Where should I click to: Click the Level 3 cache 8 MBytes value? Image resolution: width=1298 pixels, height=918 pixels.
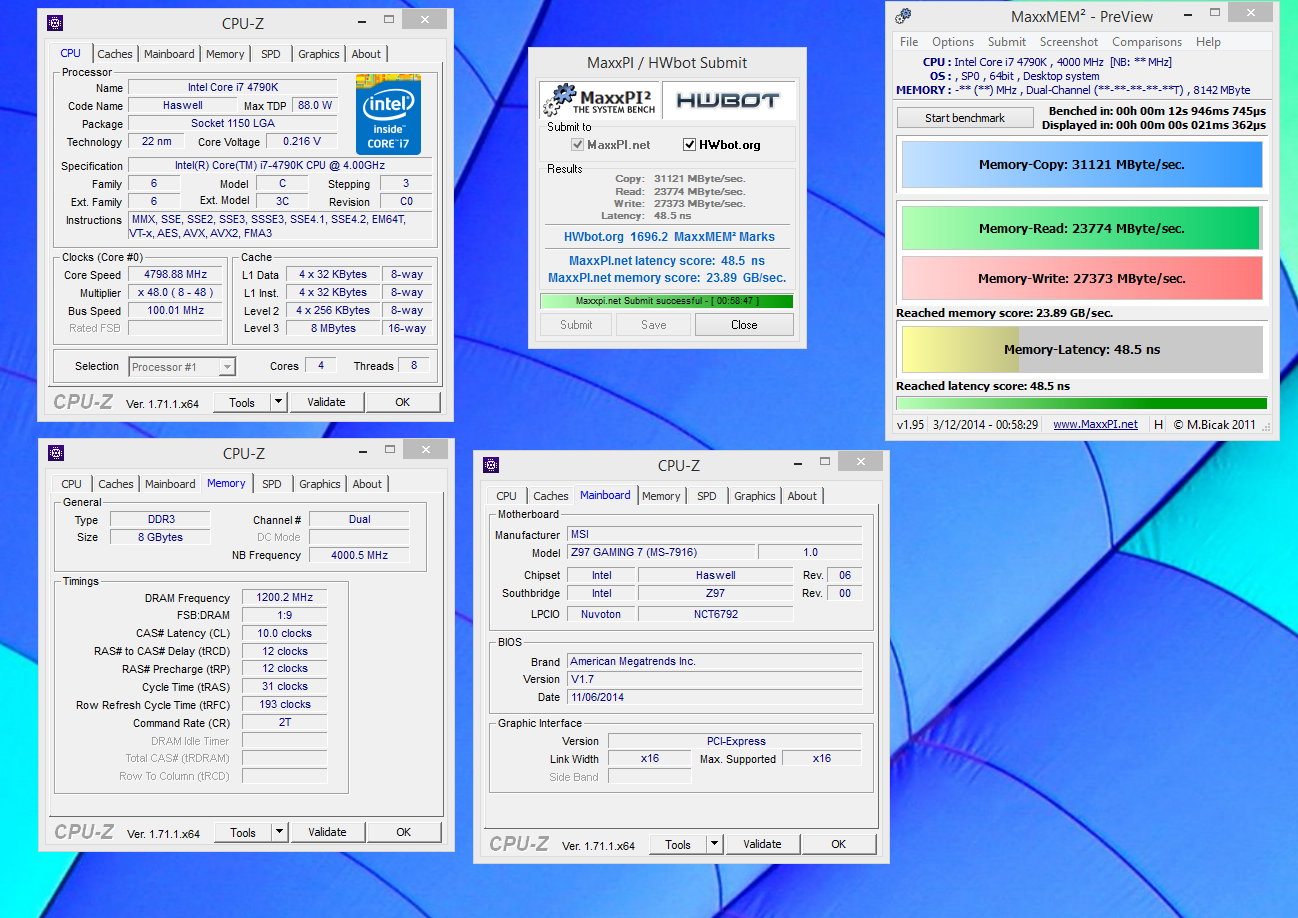coord(333,328)
